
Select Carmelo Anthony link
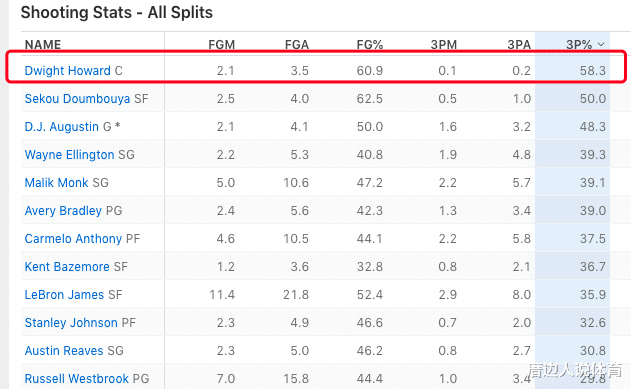click(73, 239)
